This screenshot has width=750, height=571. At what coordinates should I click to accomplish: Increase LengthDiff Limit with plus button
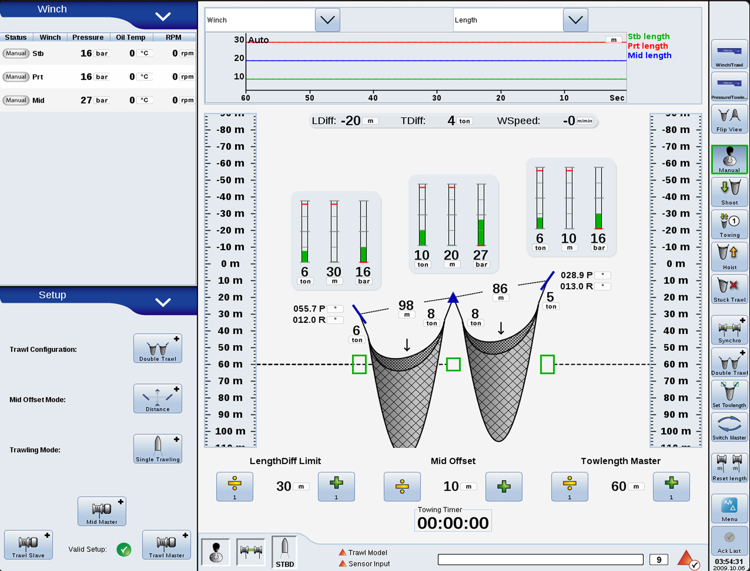point(336,486)
